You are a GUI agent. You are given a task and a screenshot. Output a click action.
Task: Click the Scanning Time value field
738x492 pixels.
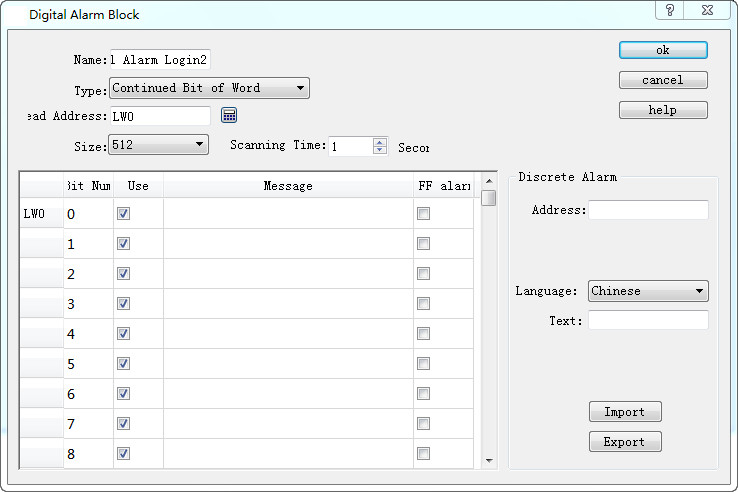coord(351,146)
